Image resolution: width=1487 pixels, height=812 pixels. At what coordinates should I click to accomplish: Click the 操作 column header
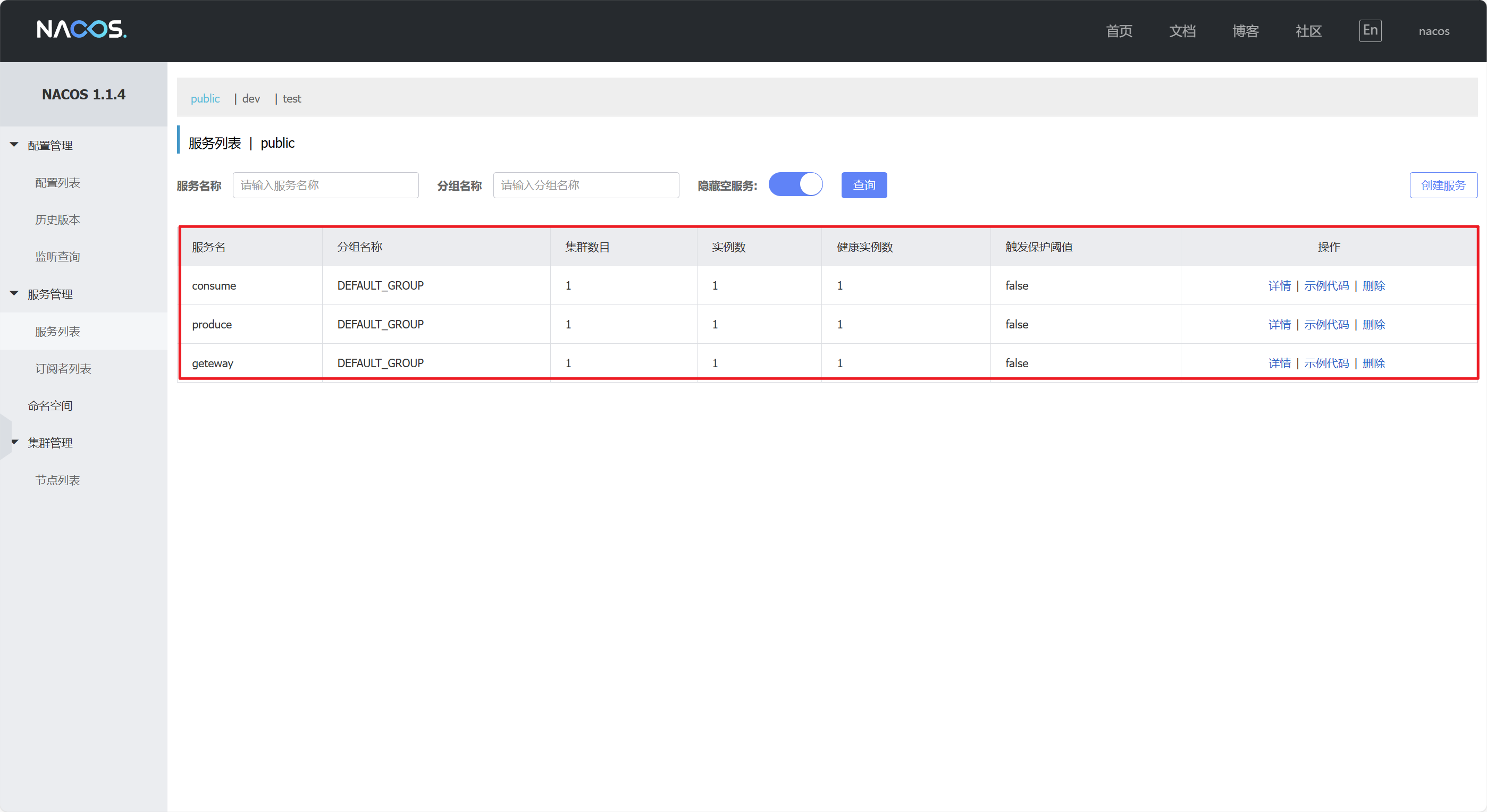tap(1329, 247)
